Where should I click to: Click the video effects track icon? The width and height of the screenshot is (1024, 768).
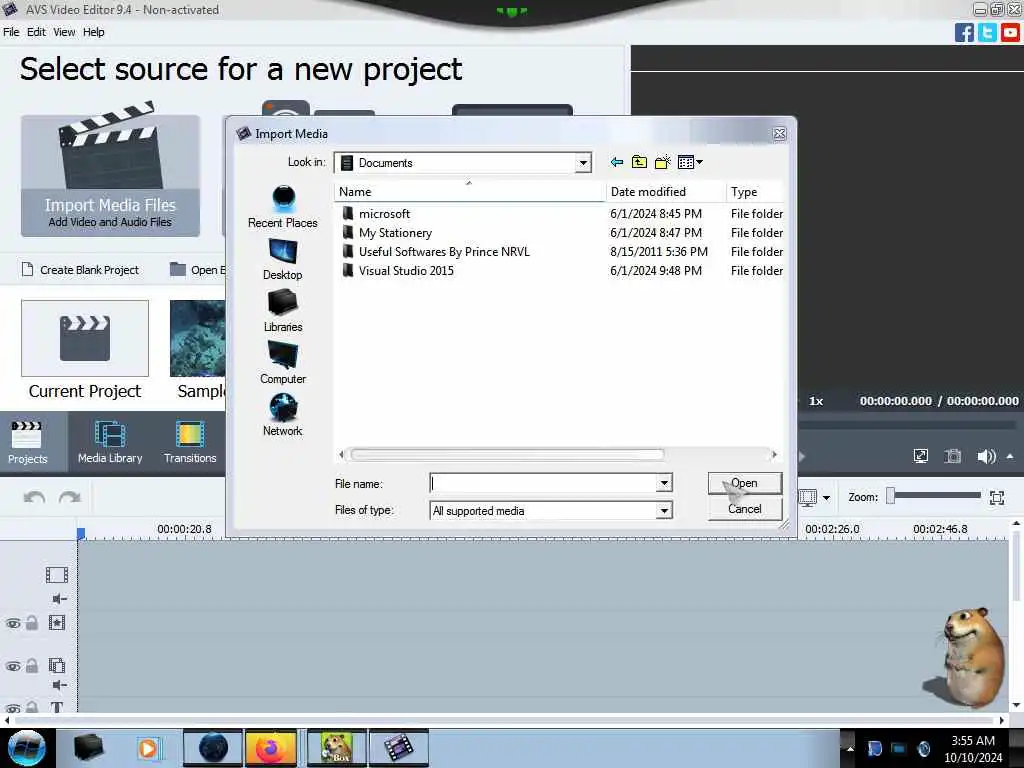pos(57,622)
